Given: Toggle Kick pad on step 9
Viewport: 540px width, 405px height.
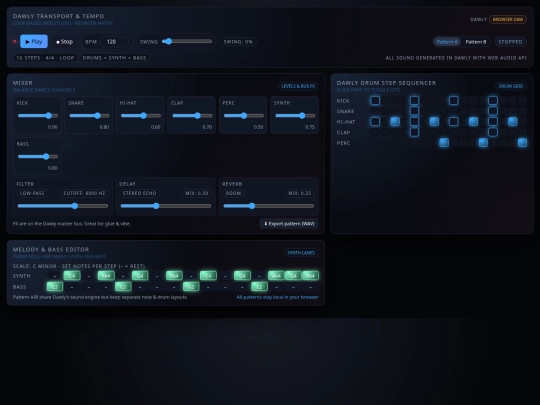Looking at the screenshot, I should coord(454,101).
